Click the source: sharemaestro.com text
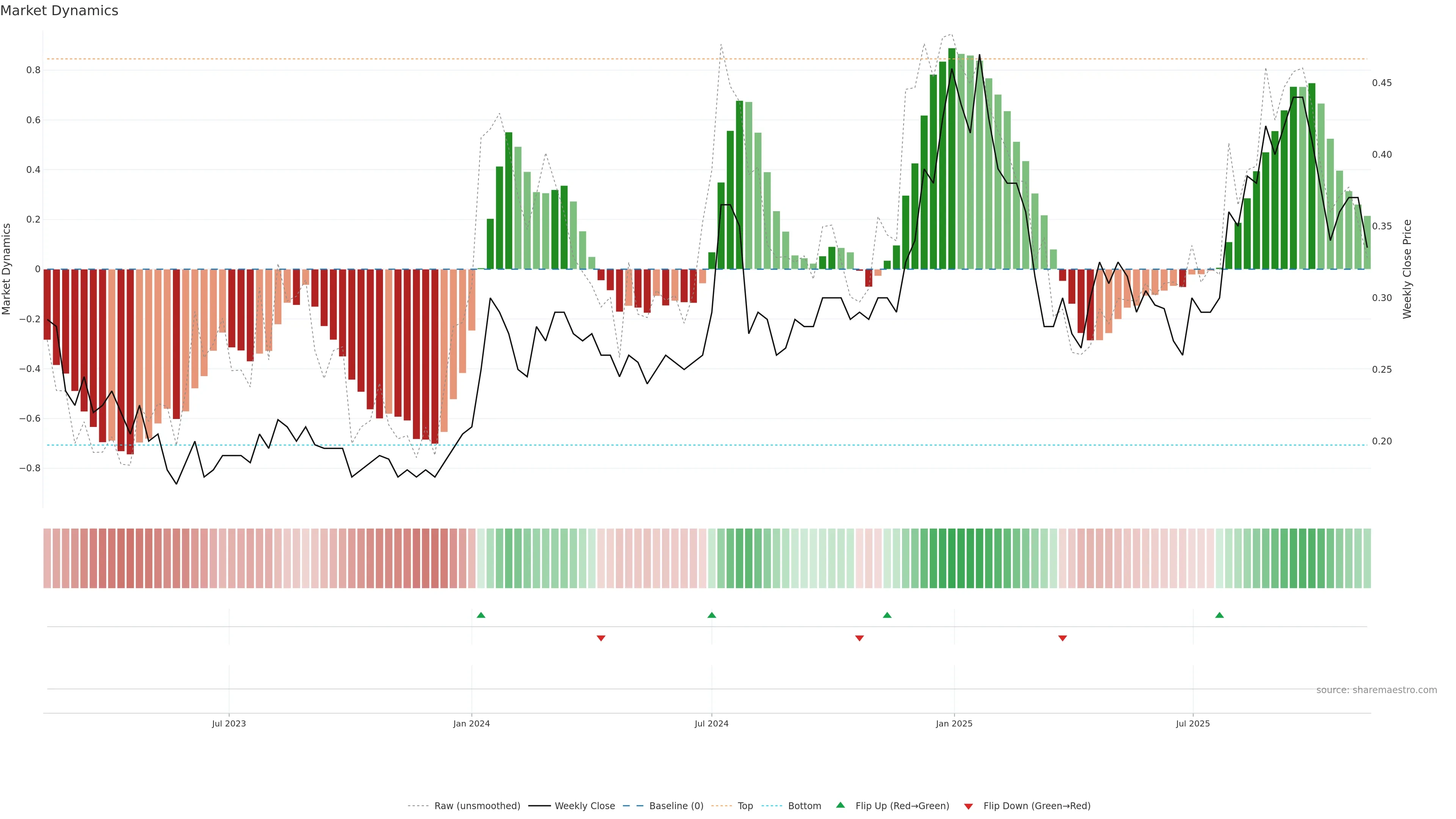The width and height of the screenshot is (1456, 819). 1376,690
